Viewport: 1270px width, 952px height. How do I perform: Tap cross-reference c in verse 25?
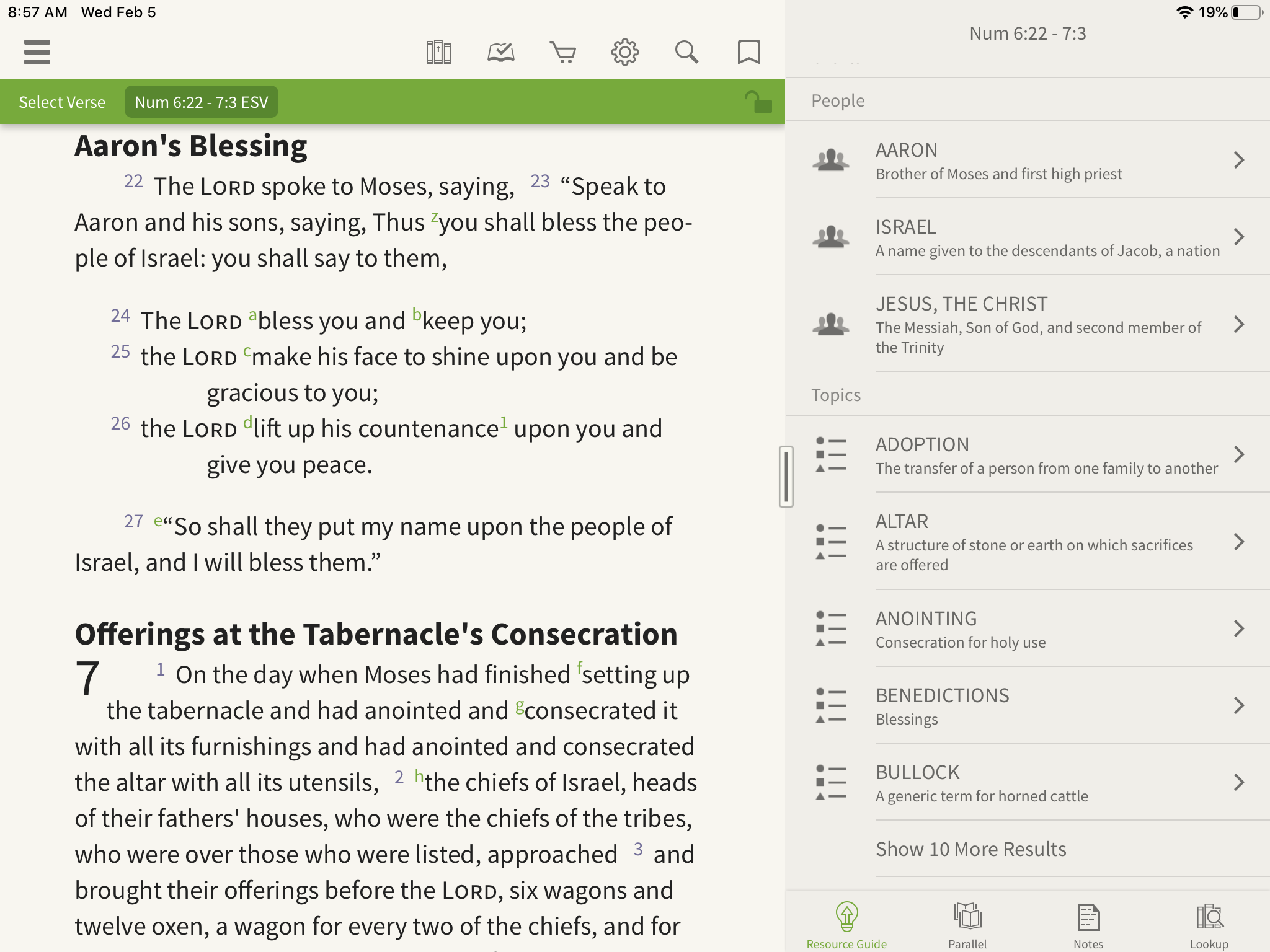(x=247, y=351)
